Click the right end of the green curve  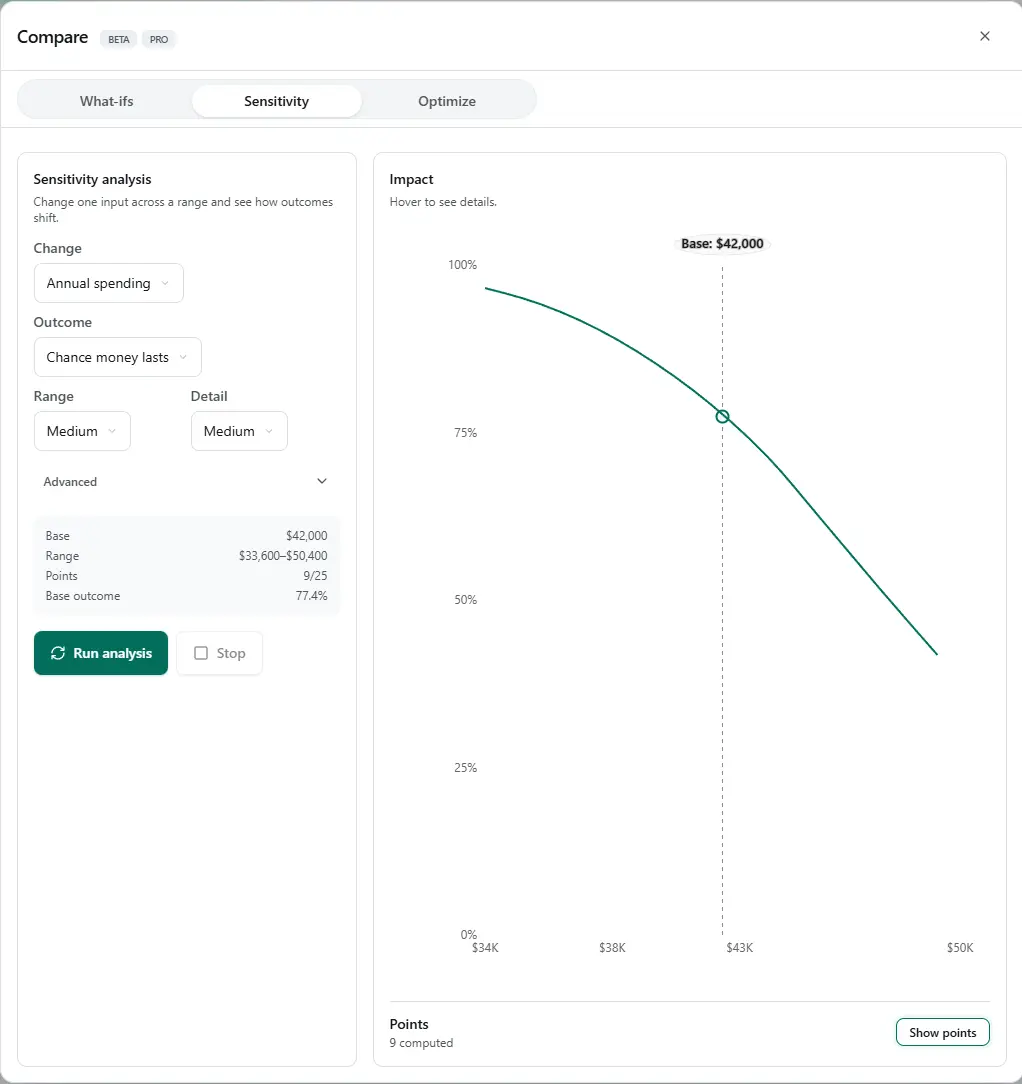[936, 654]
